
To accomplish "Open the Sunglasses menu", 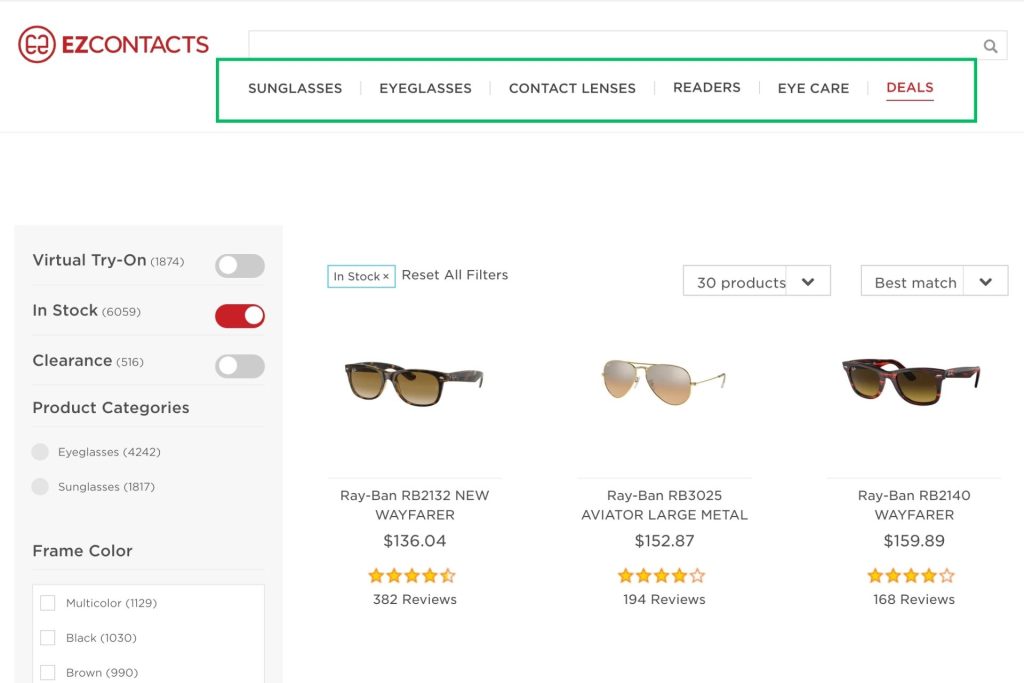I will (295, 88).
